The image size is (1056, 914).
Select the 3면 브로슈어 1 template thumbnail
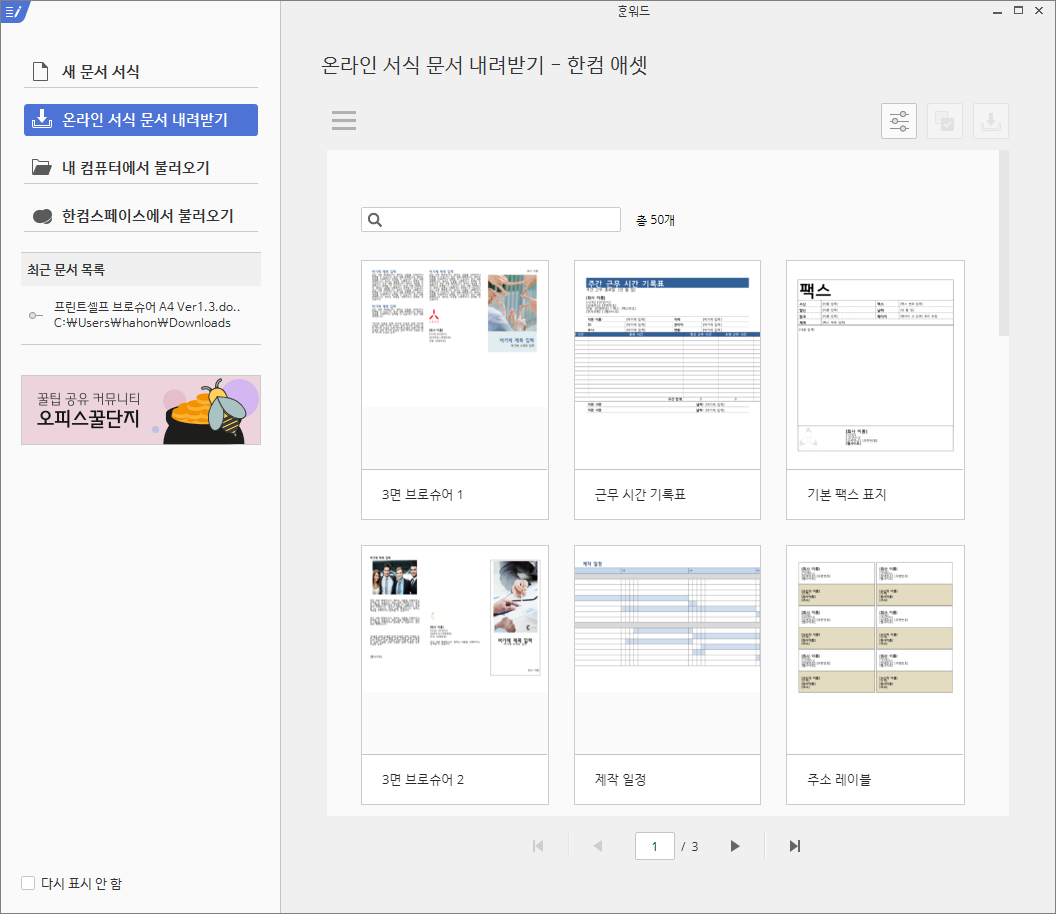point(455,390)
